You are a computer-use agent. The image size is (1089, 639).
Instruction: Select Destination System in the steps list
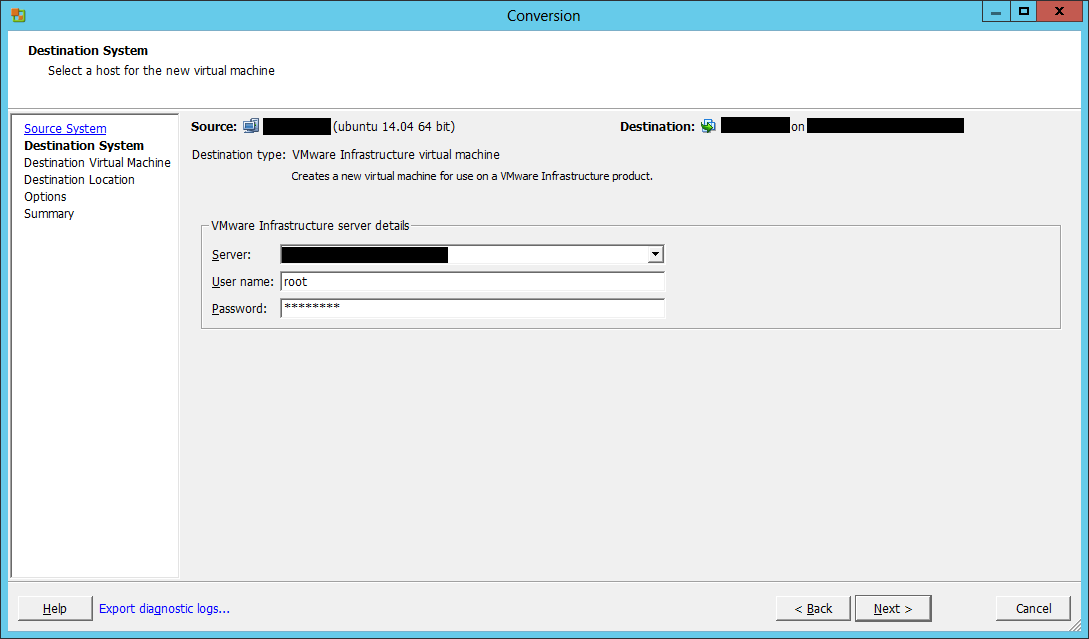84,146
